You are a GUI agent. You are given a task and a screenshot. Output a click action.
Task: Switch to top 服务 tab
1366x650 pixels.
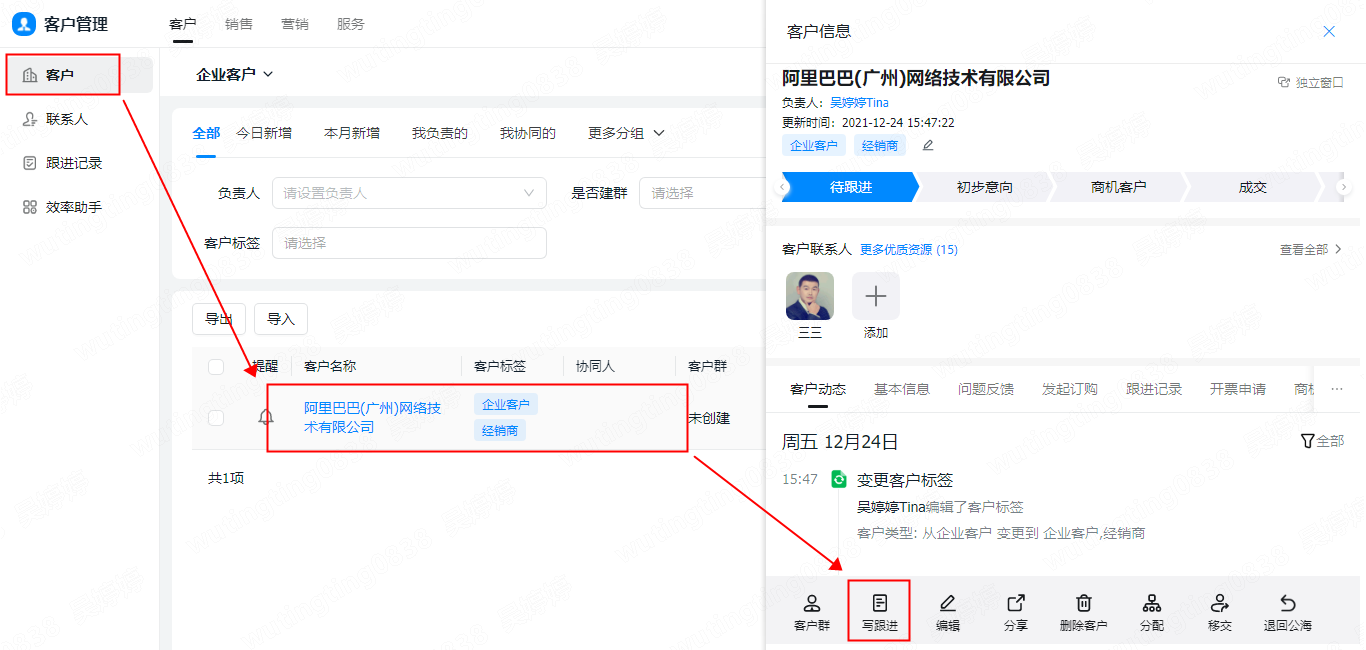click(351, 24)
